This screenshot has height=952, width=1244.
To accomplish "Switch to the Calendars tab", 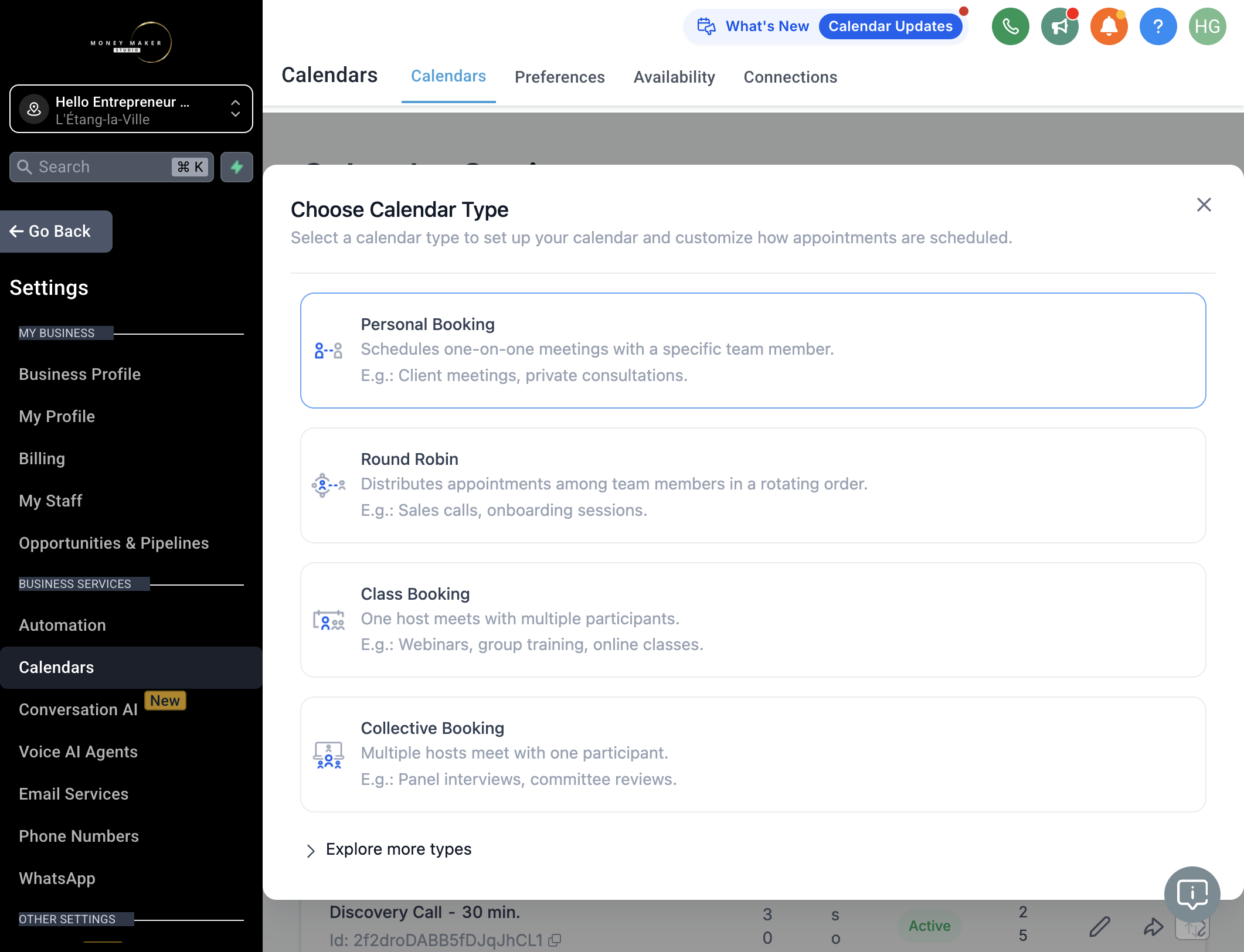I will pos(448,76).
